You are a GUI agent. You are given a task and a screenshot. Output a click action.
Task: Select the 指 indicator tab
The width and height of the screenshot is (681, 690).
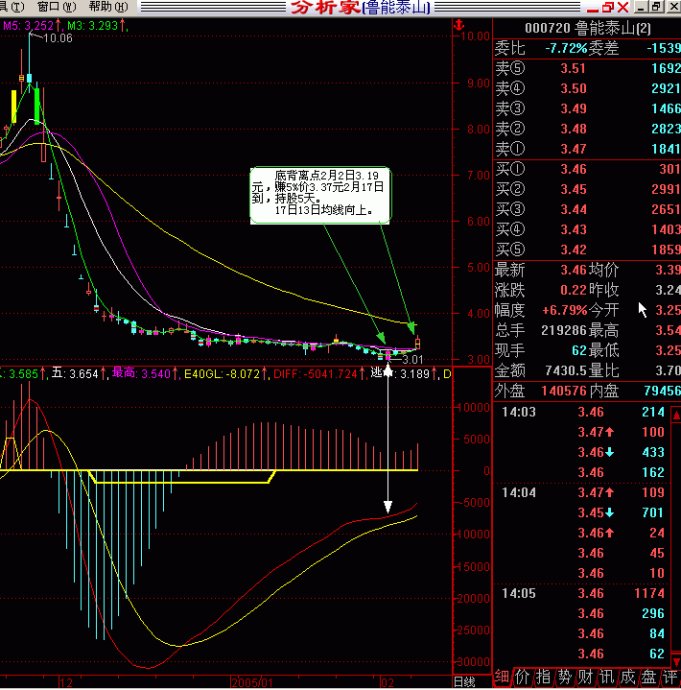pos(543,678)
